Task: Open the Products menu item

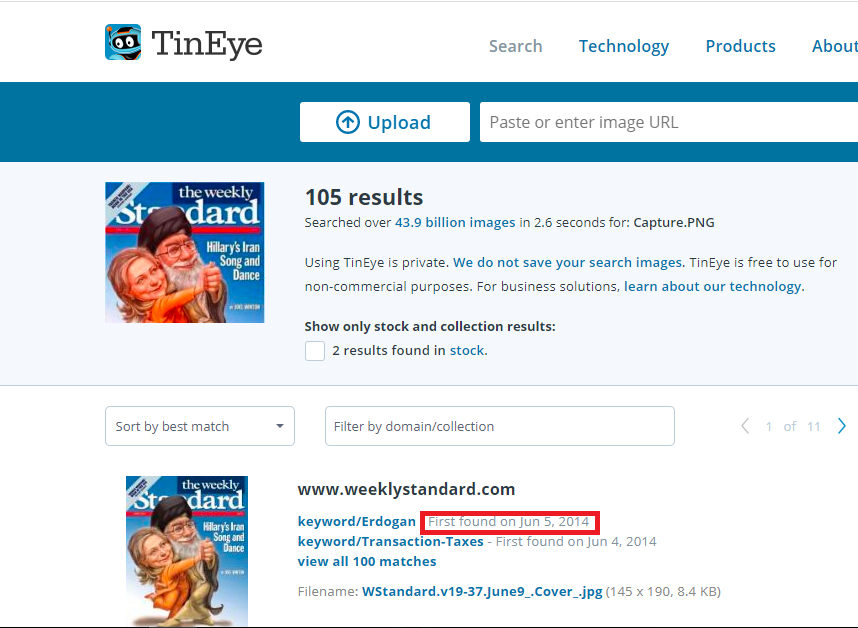Action: click(740, 46)
